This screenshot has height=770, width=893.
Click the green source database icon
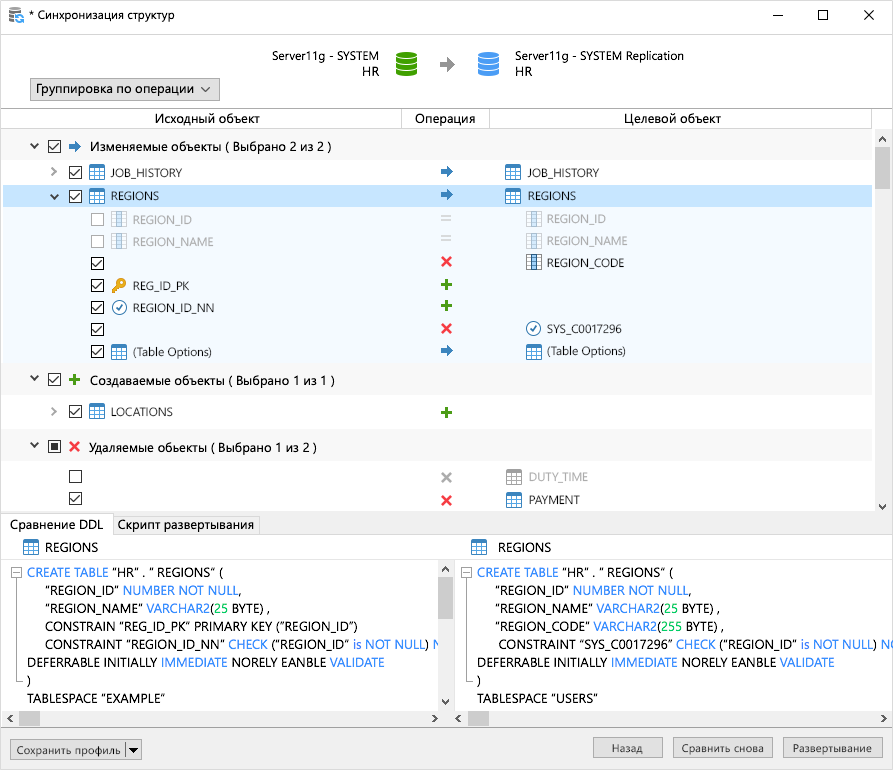[x=406, y=64]
